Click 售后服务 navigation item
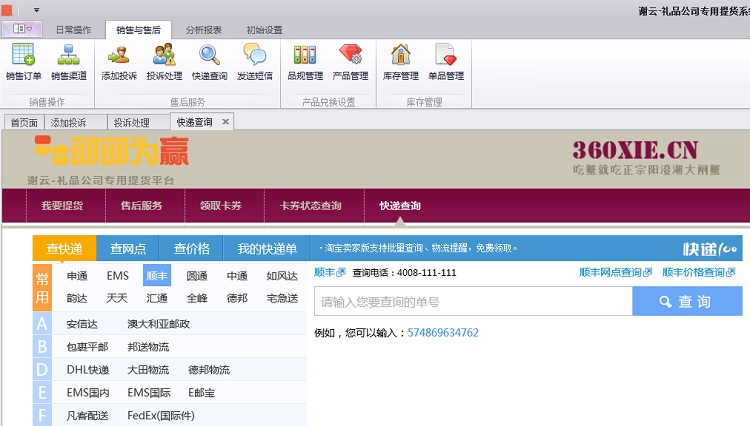750x426 pixels. [x=142, y=206]
